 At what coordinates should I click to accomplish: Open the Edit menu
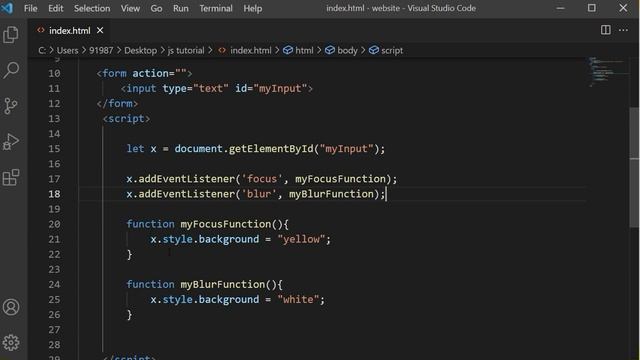coord(56,8)
